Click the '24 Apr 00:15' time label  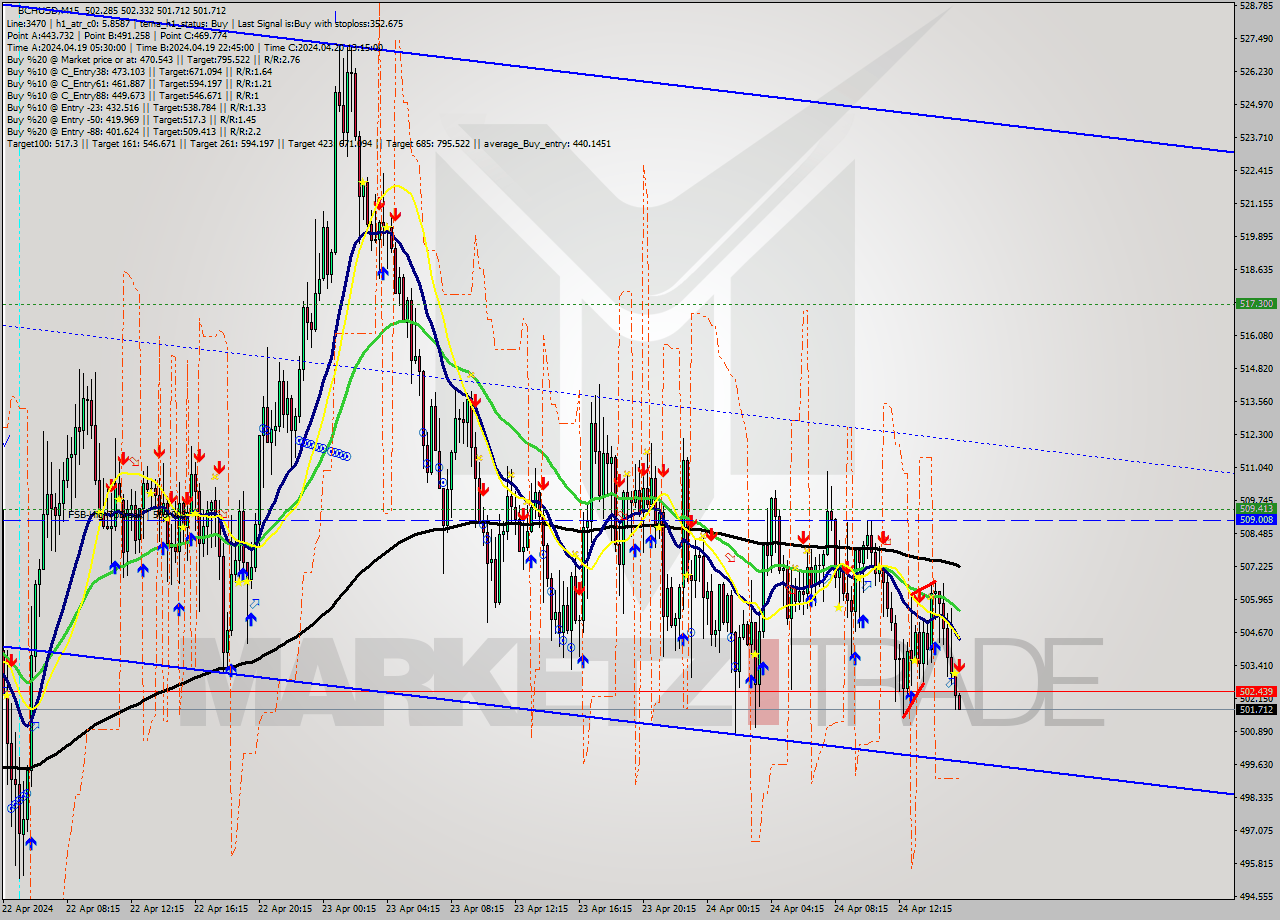pyautogui.click(x=733, y=909)
